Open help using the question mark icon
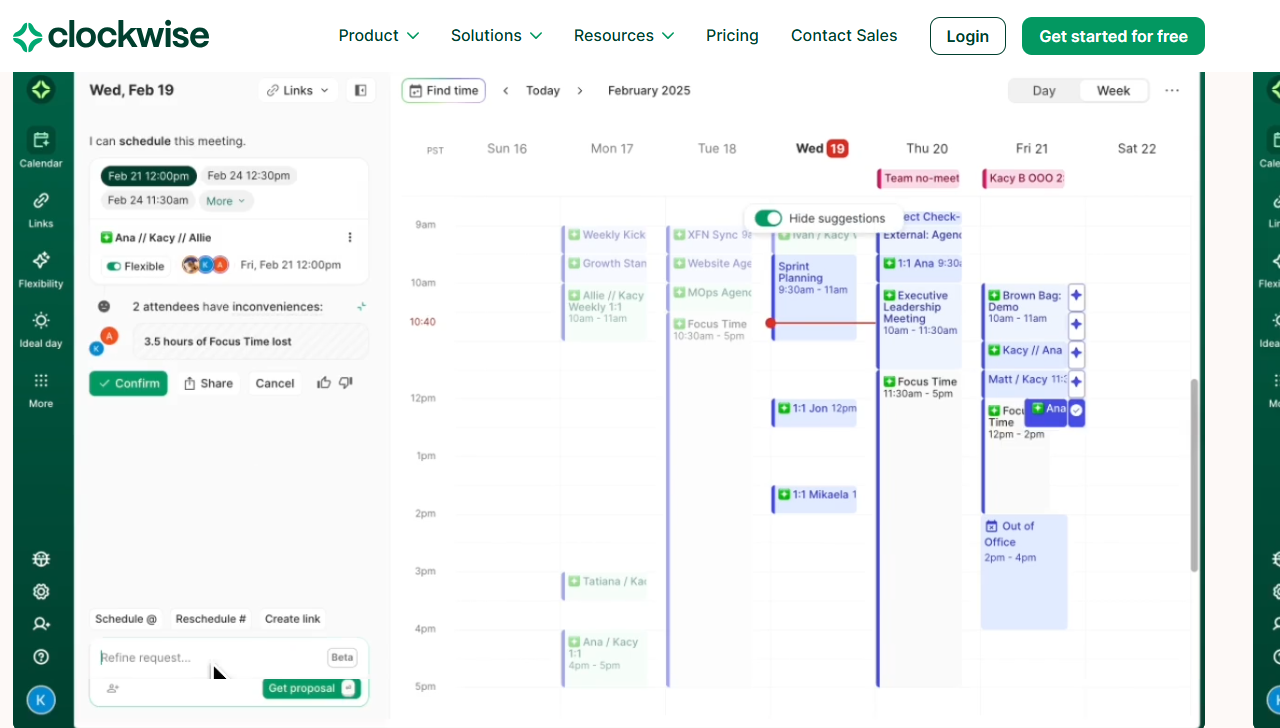The width and height of the screenshot is (1280, 728). [x=41, y=656]
